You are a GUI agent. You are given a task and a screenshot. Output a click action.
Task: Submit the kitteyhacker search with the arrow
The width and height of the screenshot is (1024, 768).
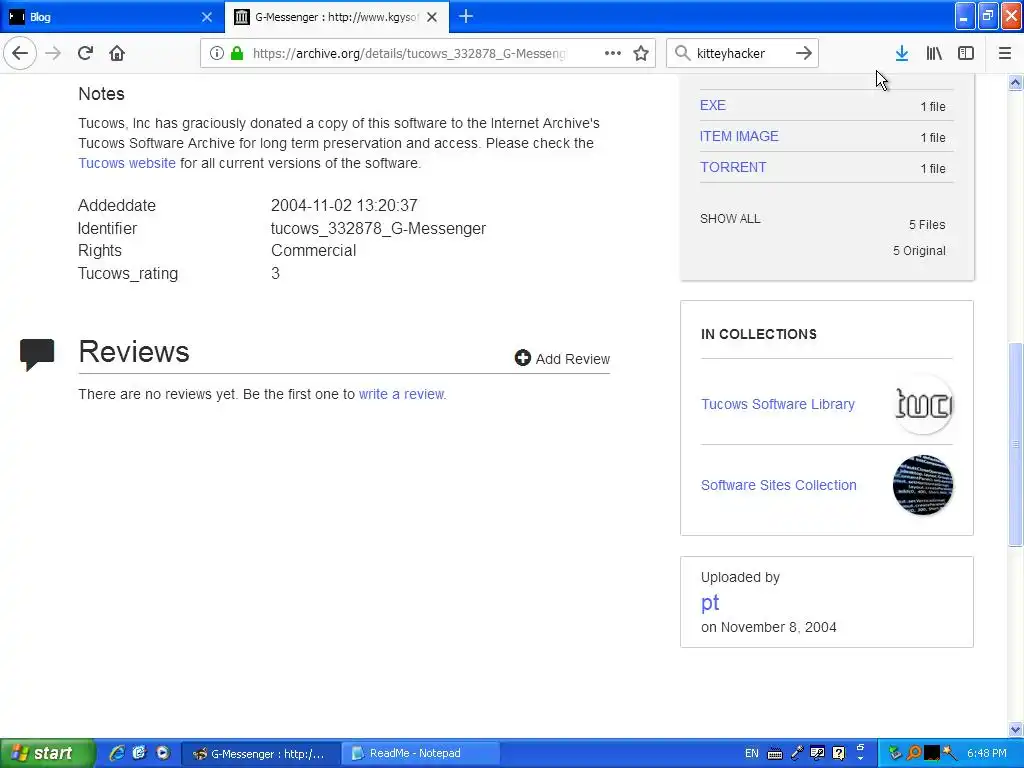(804, 53)
